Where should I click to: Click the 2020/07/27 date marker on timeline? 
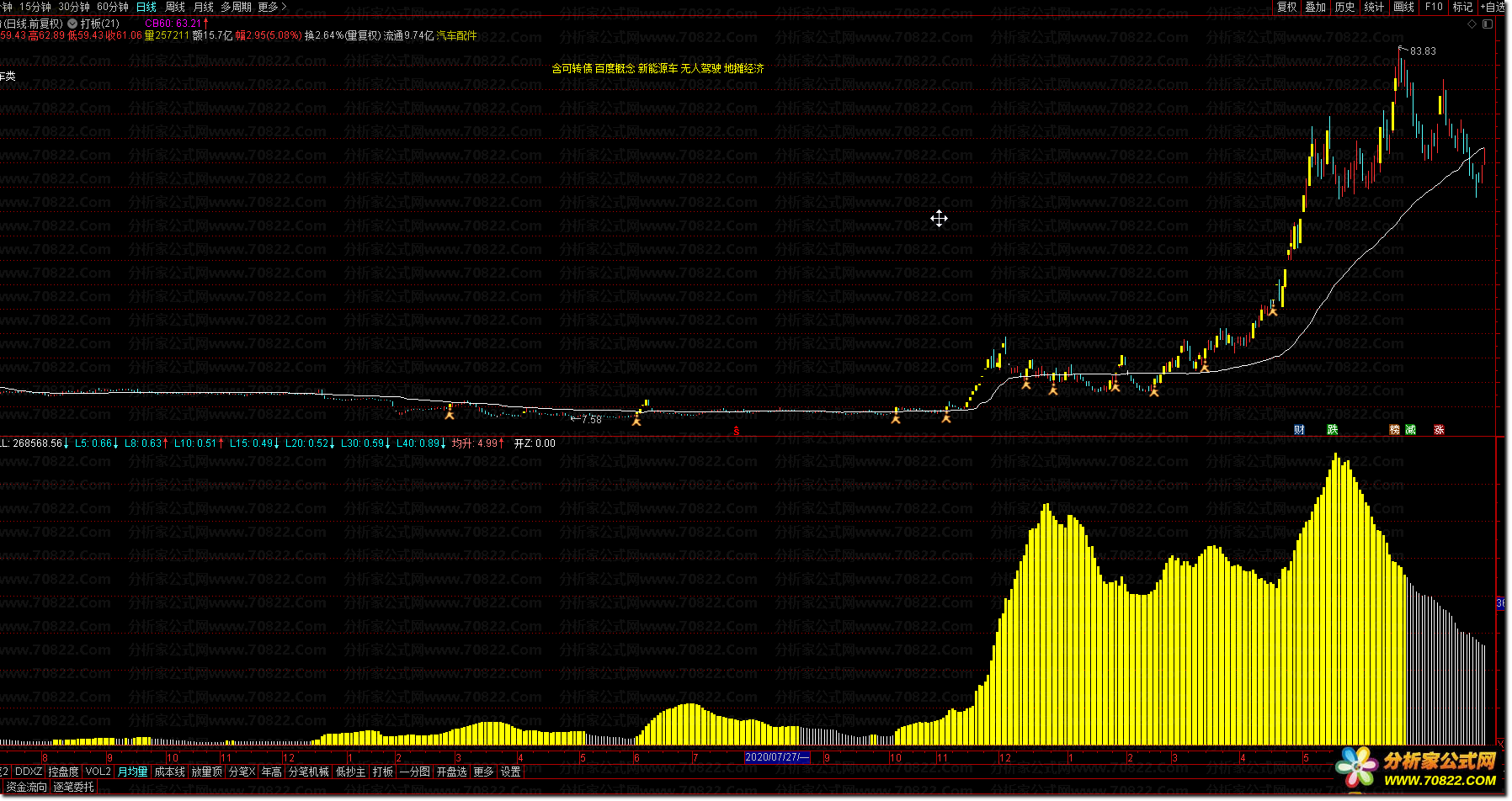click(777, 757)
